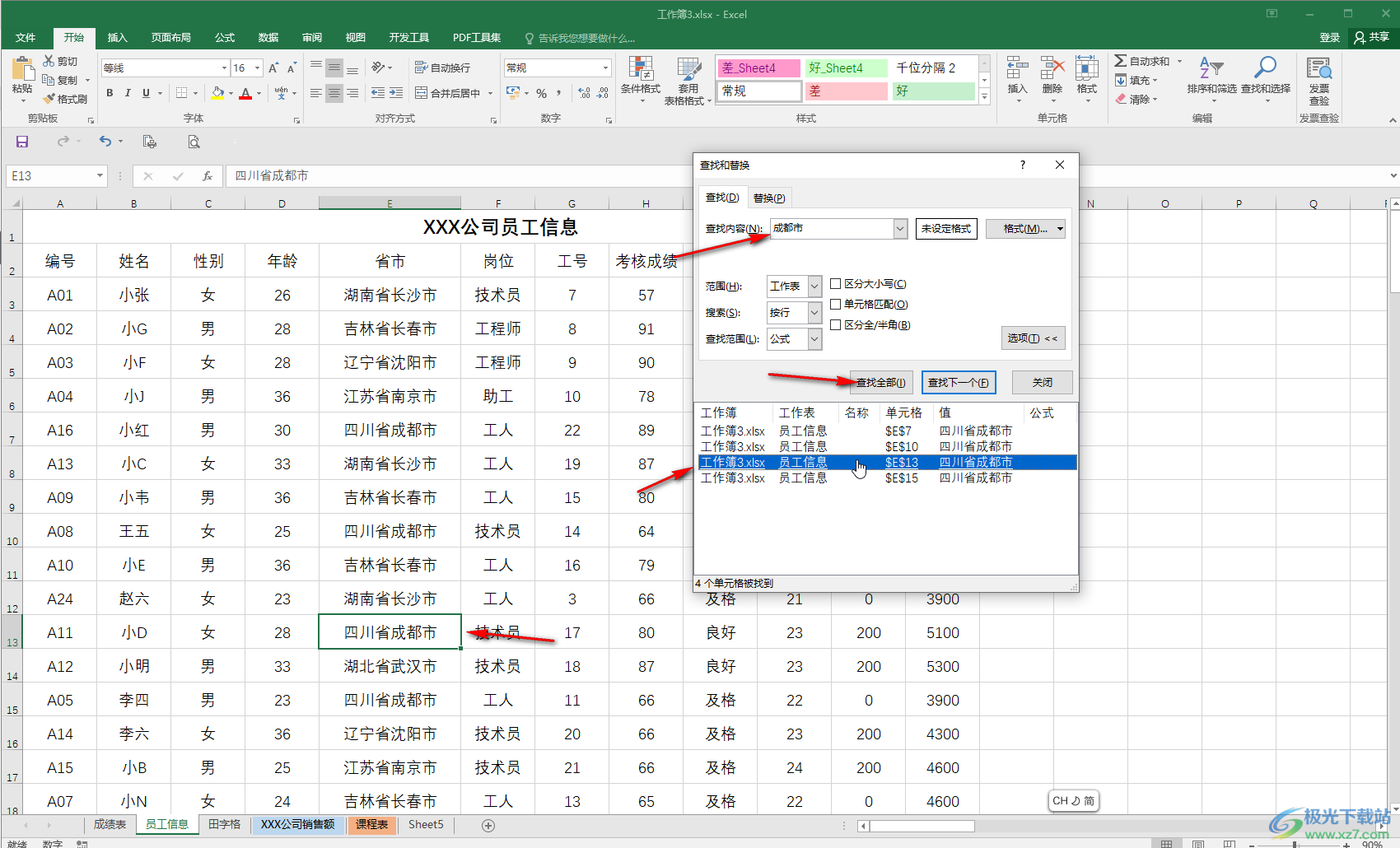Select the $E$7 search result row
This screenshot has width=1400, height=848.
(887, 431)
